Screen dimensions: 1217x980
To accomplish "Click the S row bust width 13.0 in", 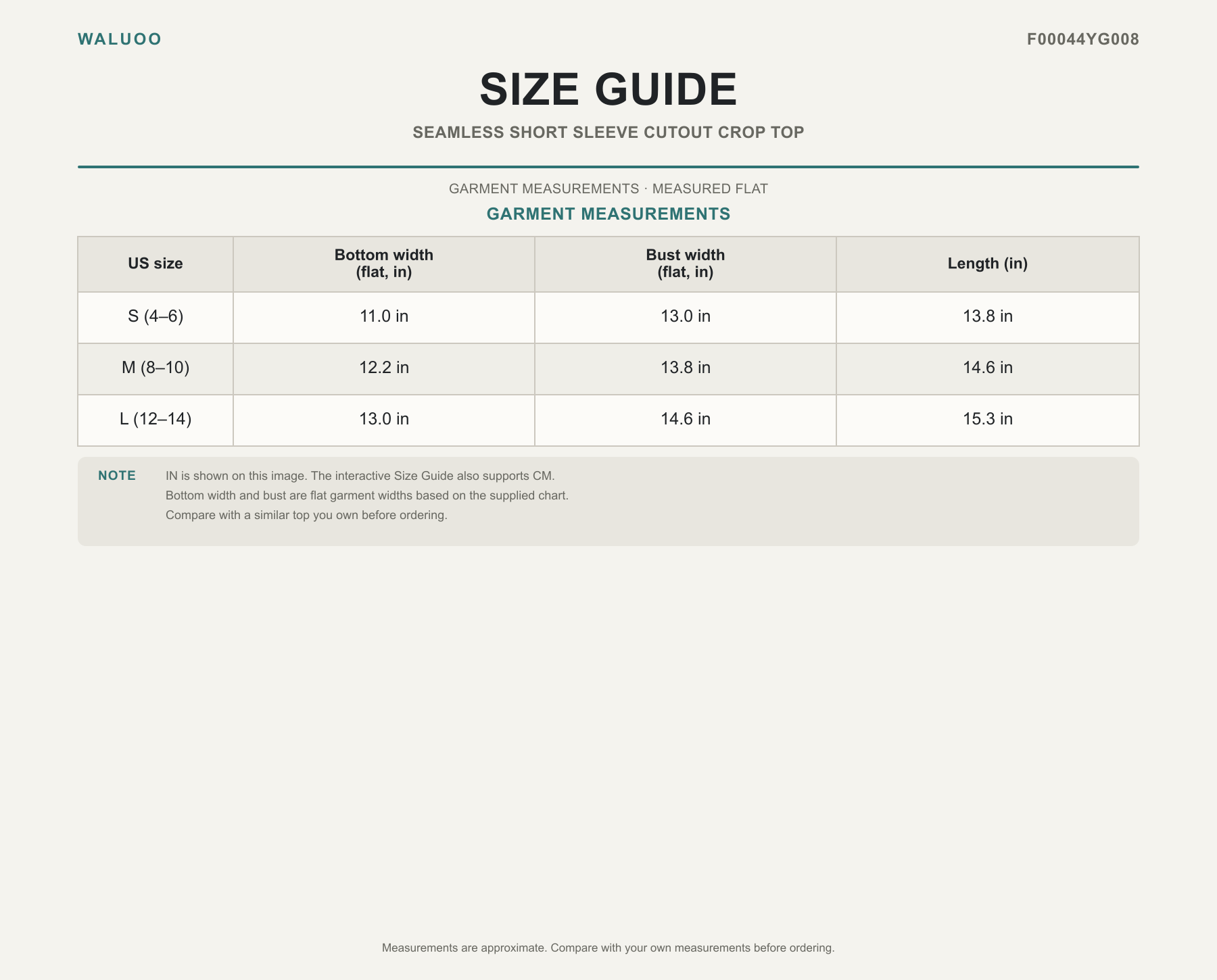I will [686, 317].
